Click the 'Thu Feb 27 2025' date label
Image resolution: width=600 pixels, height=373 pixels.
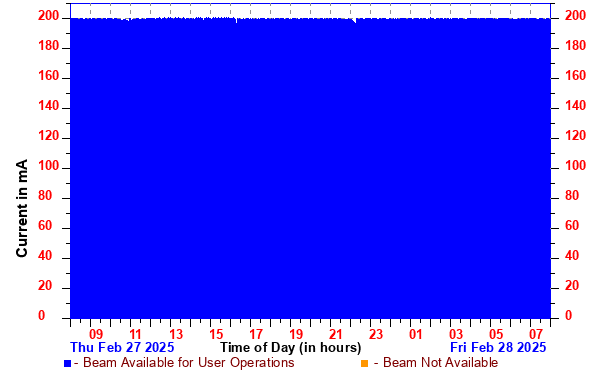[x=122, y=347]
